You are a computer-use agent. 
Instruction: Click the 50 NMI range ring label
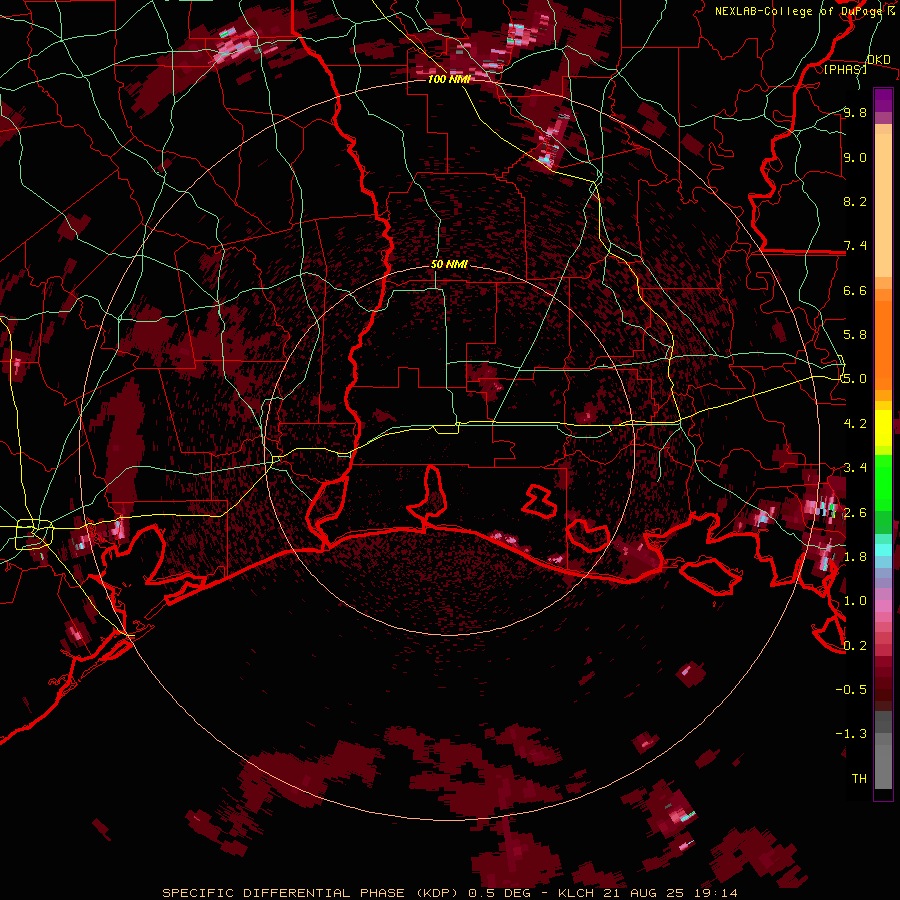(x=449, y=265)
